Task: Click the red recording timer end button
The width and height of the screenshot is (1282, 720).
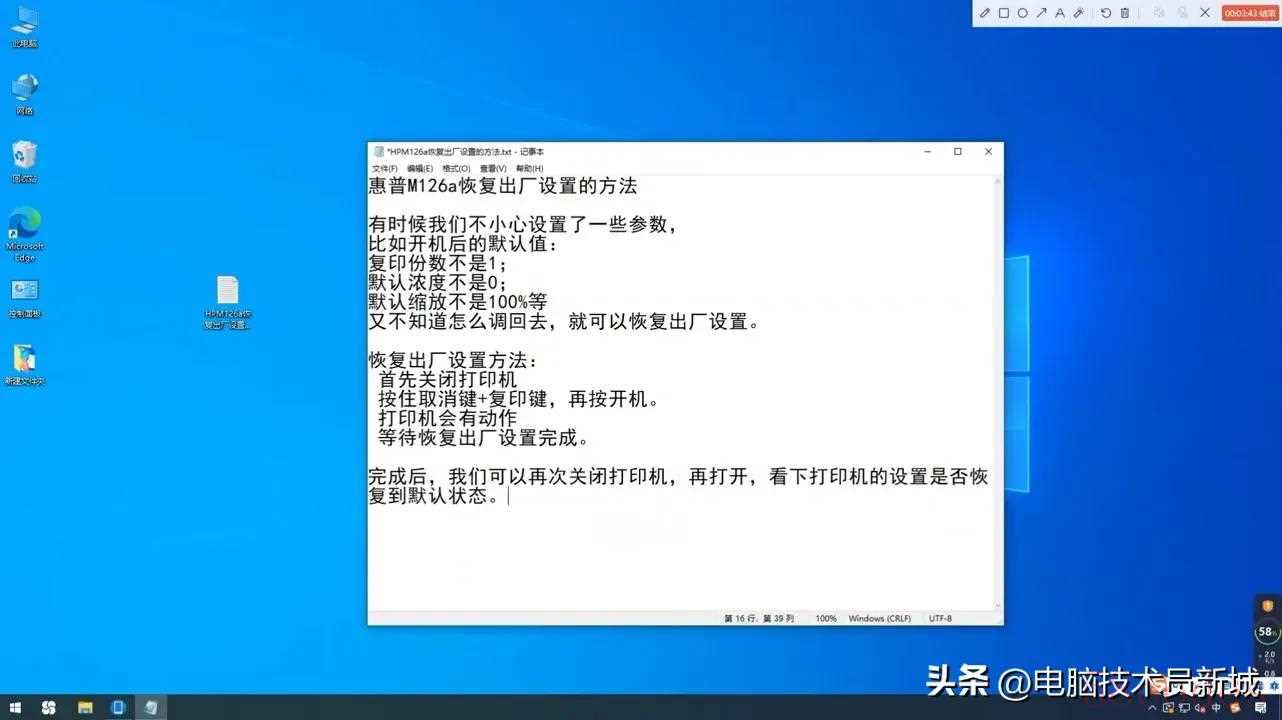Action: coord(1250,13)
